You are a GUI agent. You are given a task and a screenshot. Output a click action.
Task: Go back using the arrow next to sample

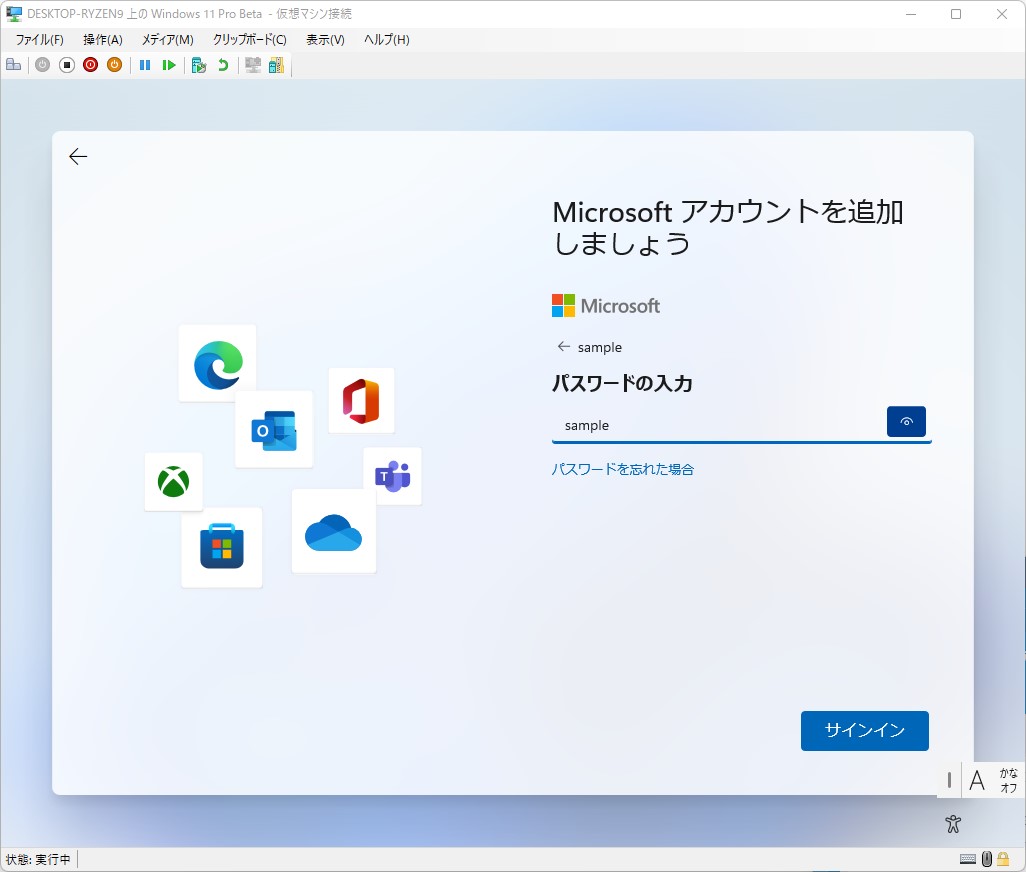pyautogui.click(x=563, y=347)
